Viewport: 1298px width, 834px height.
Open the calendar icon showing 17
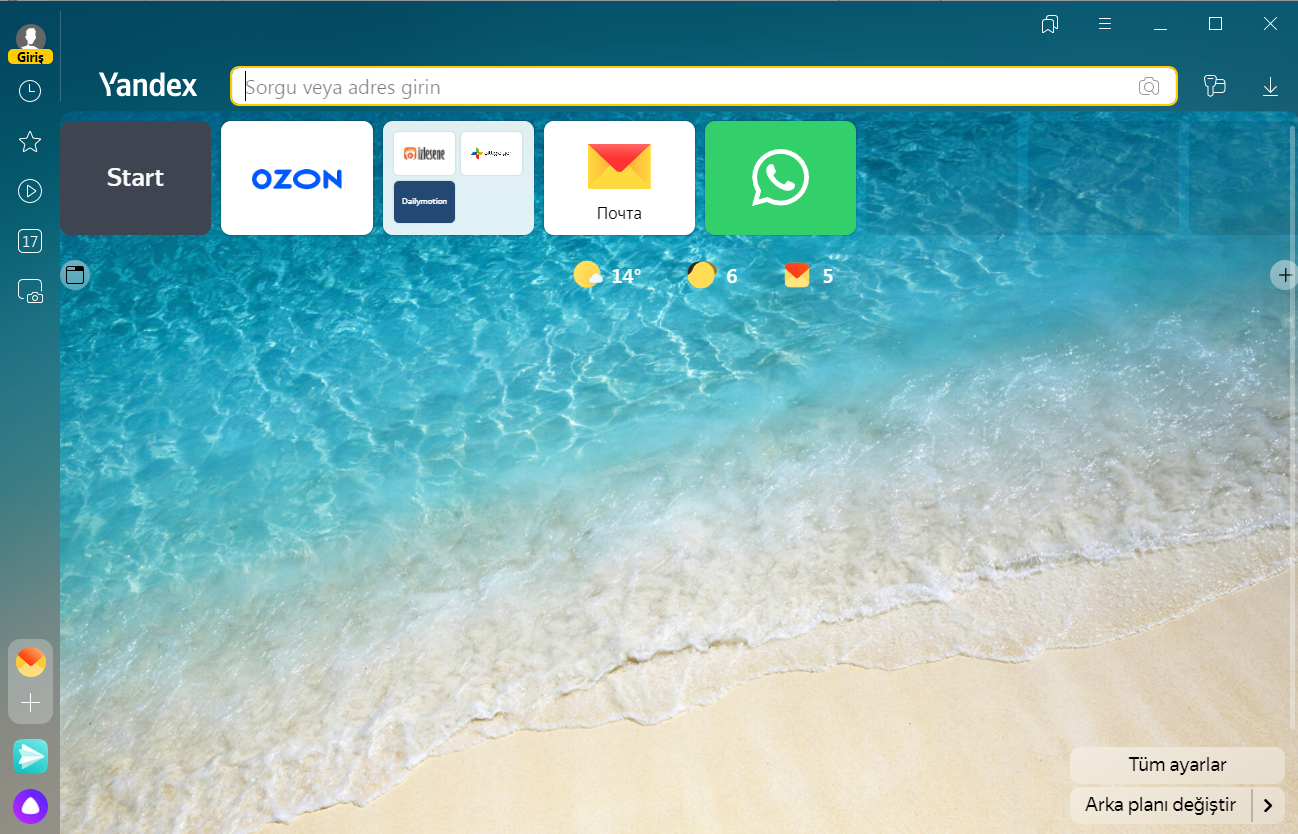click(x=30, y=241)
